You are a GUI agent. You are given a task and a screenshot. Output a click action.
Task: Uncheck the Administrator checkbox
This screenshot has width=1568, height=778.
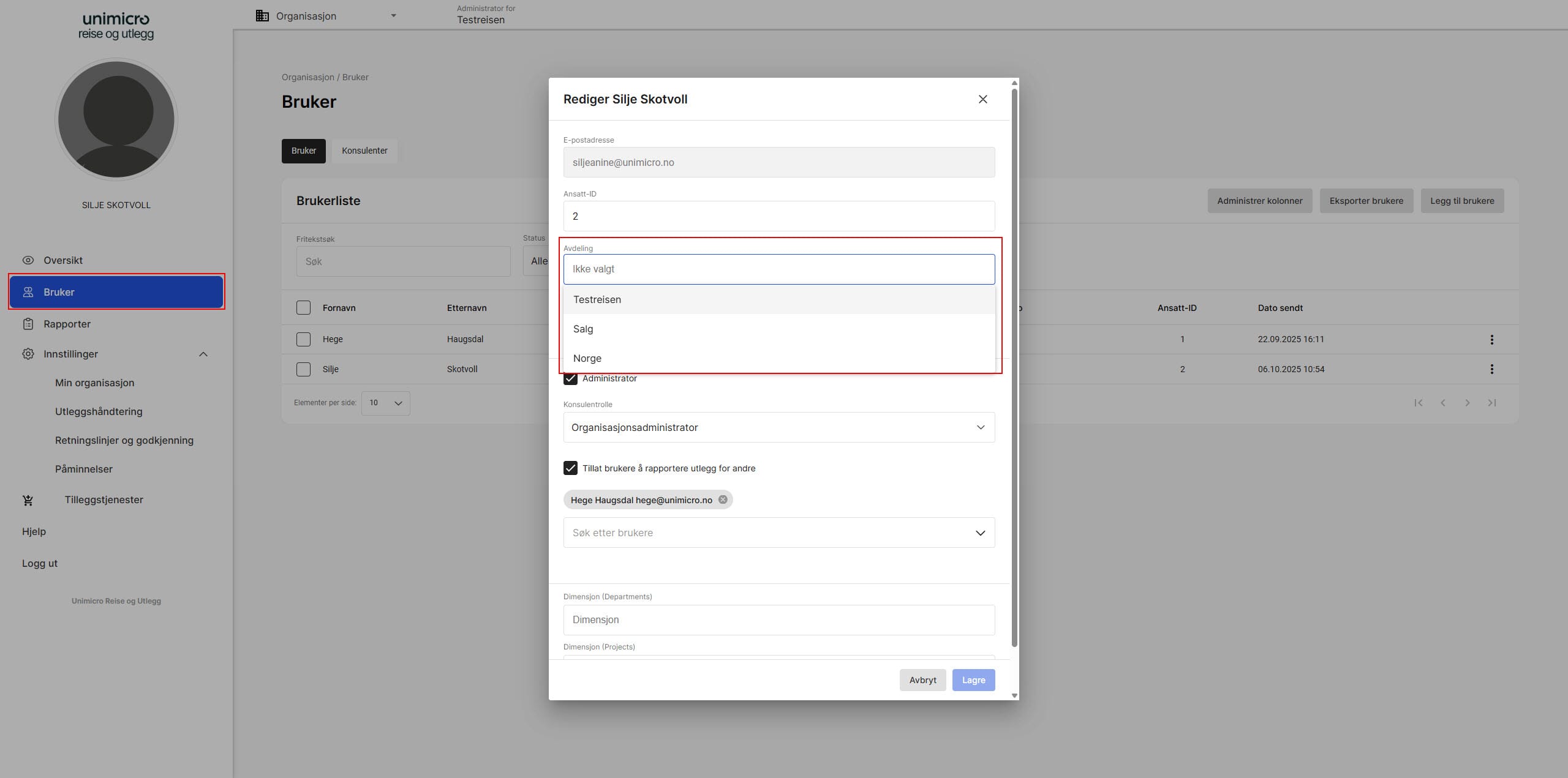570,378
